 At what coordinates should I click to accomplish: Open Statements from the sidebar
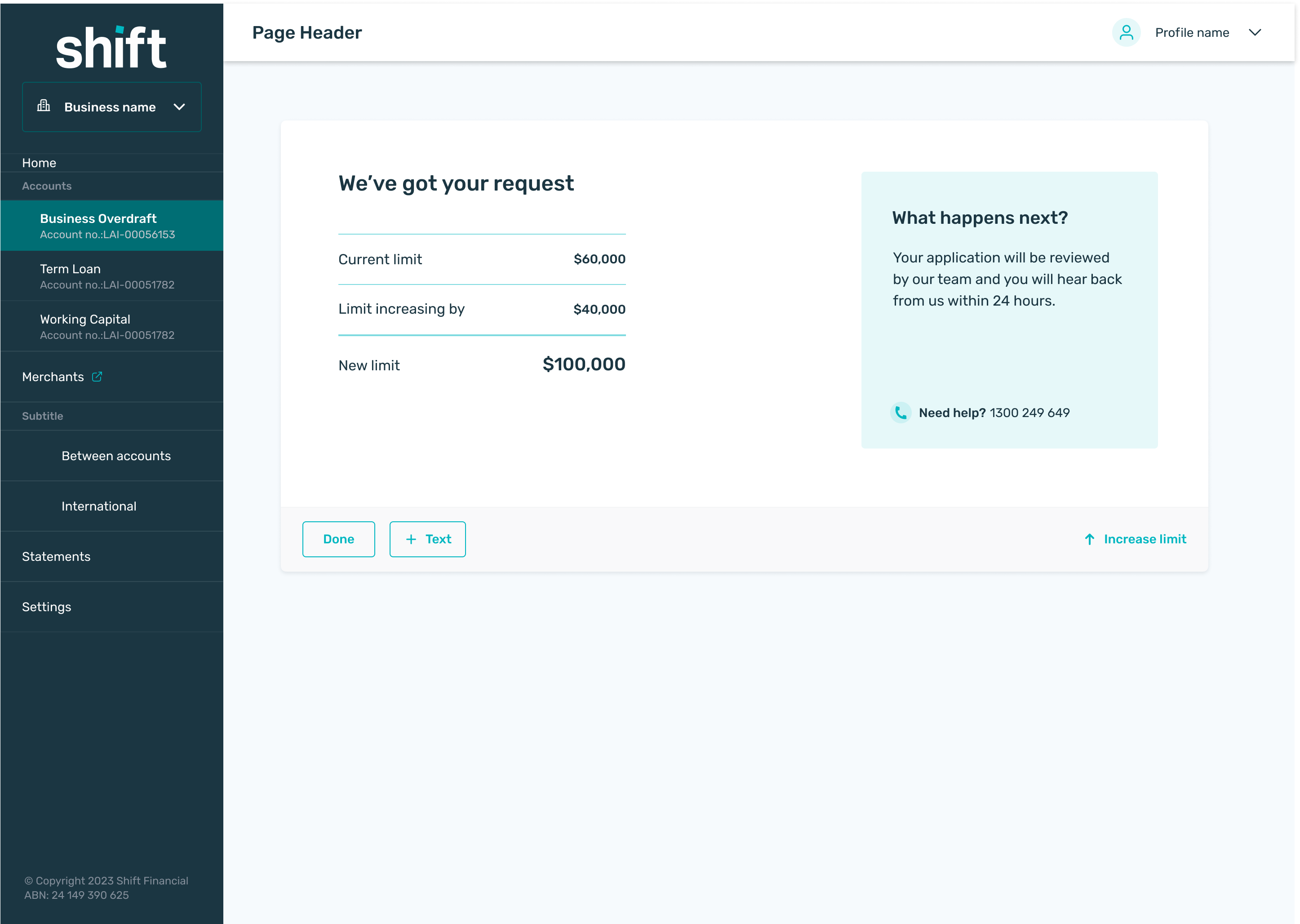point(56,556)
